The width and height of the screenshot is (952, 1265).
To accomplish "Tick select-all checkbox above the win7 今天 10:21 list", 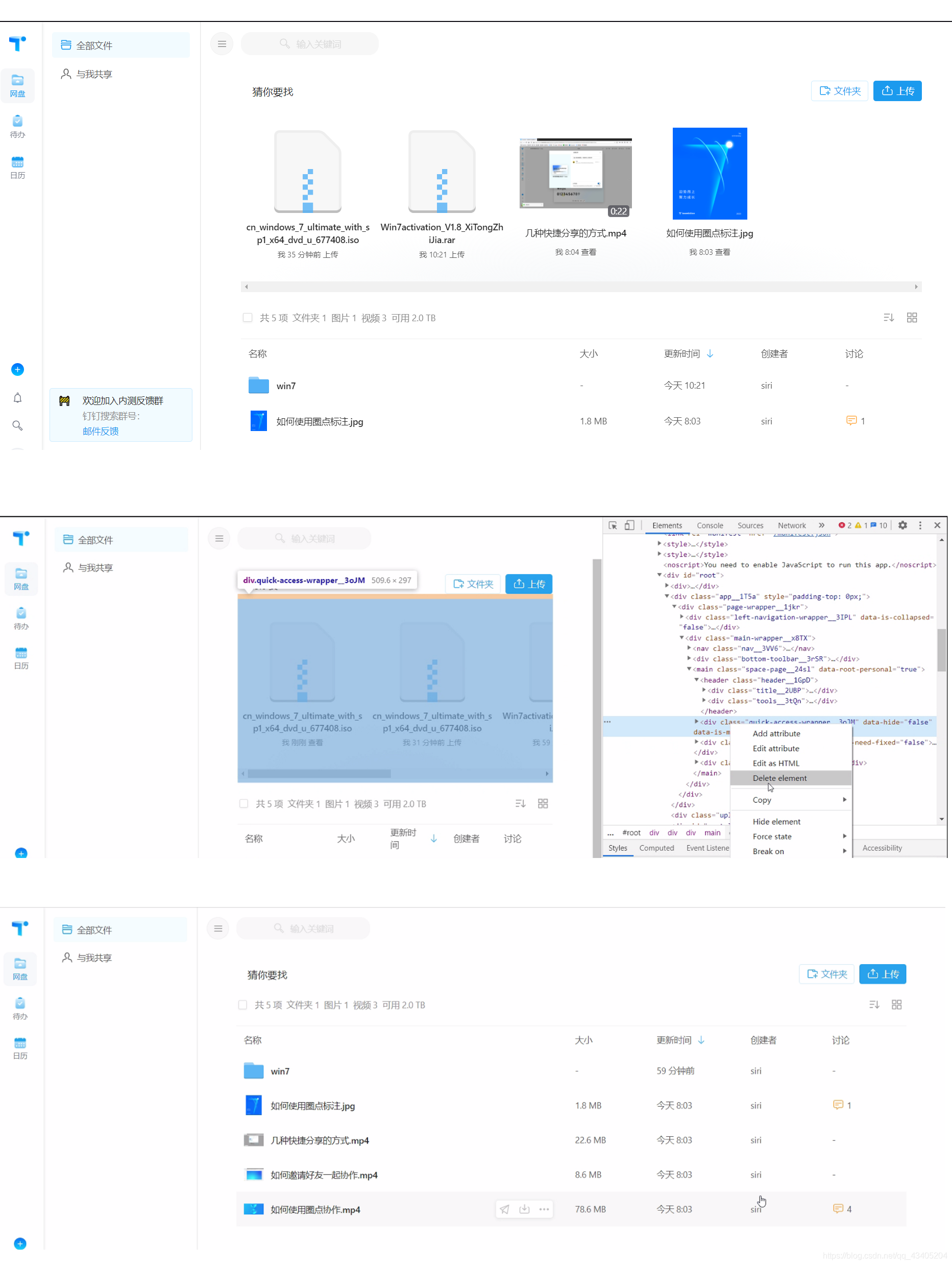I will point(247,317).
